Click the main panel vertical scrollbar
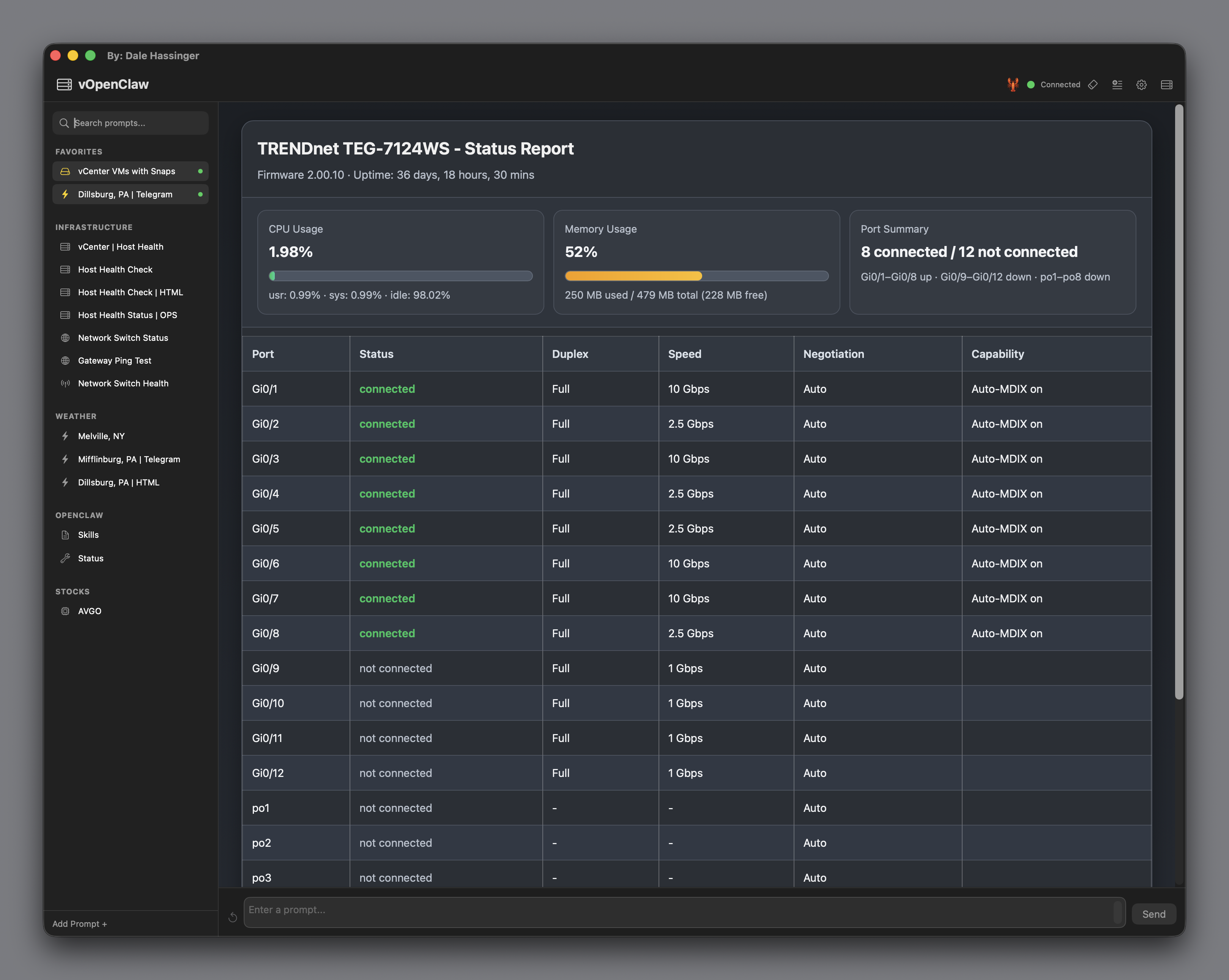Viewport: 1229px width, 980px height. pos(1179,399)
